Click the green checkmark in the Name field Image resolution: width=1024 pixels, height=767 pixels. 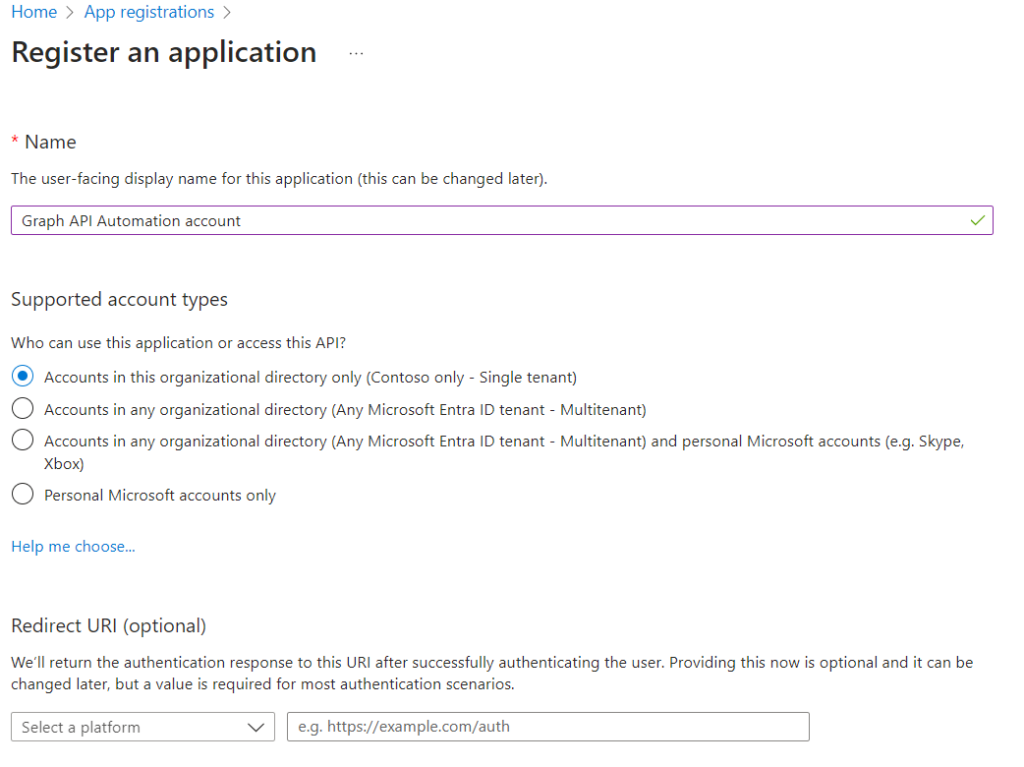pos(977,221)
